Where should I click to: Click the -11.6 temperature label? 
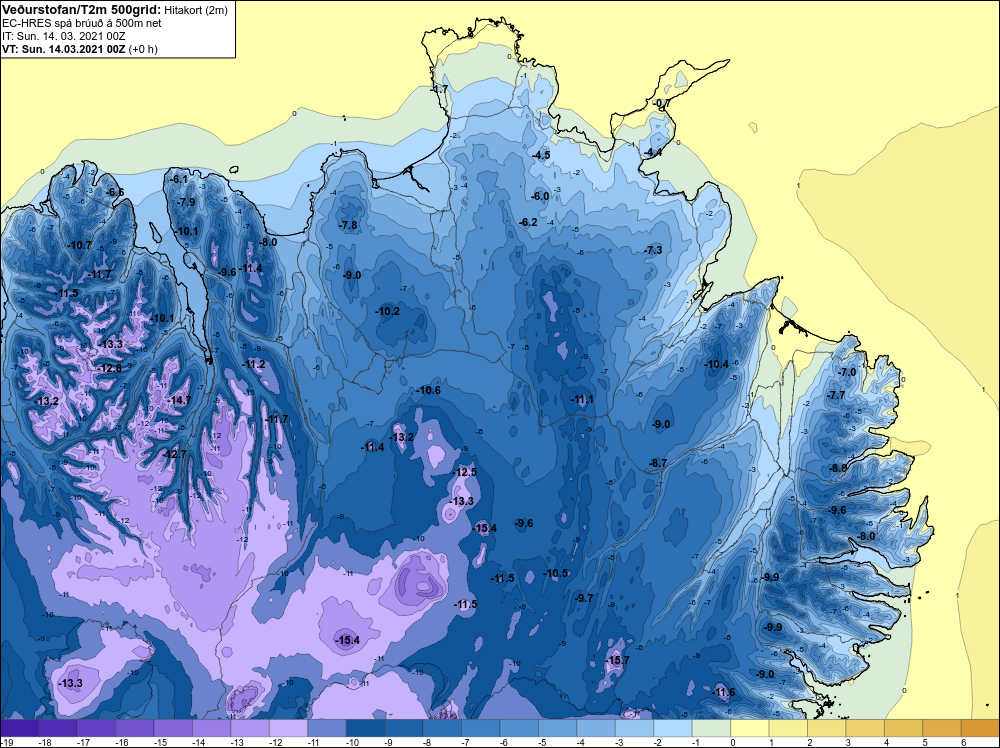point(724,693)
